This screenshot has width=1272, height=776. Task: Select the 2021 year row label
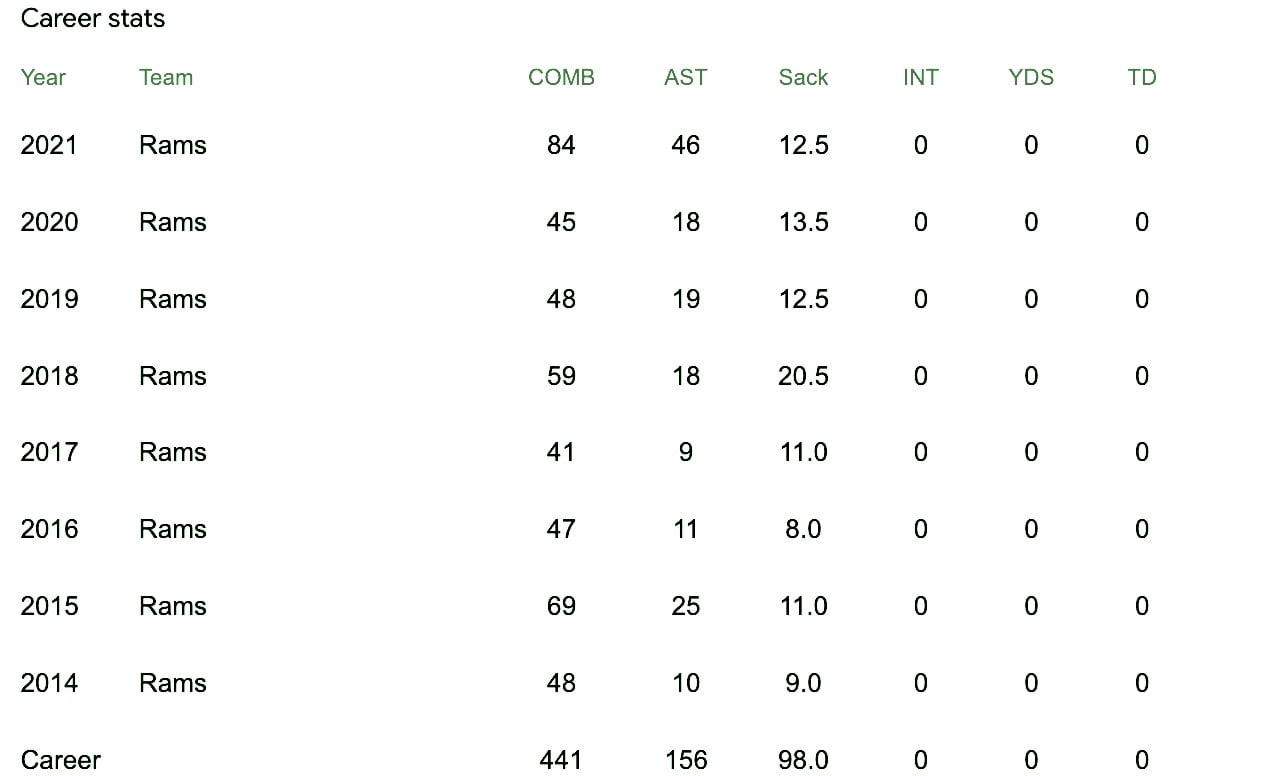49,146
